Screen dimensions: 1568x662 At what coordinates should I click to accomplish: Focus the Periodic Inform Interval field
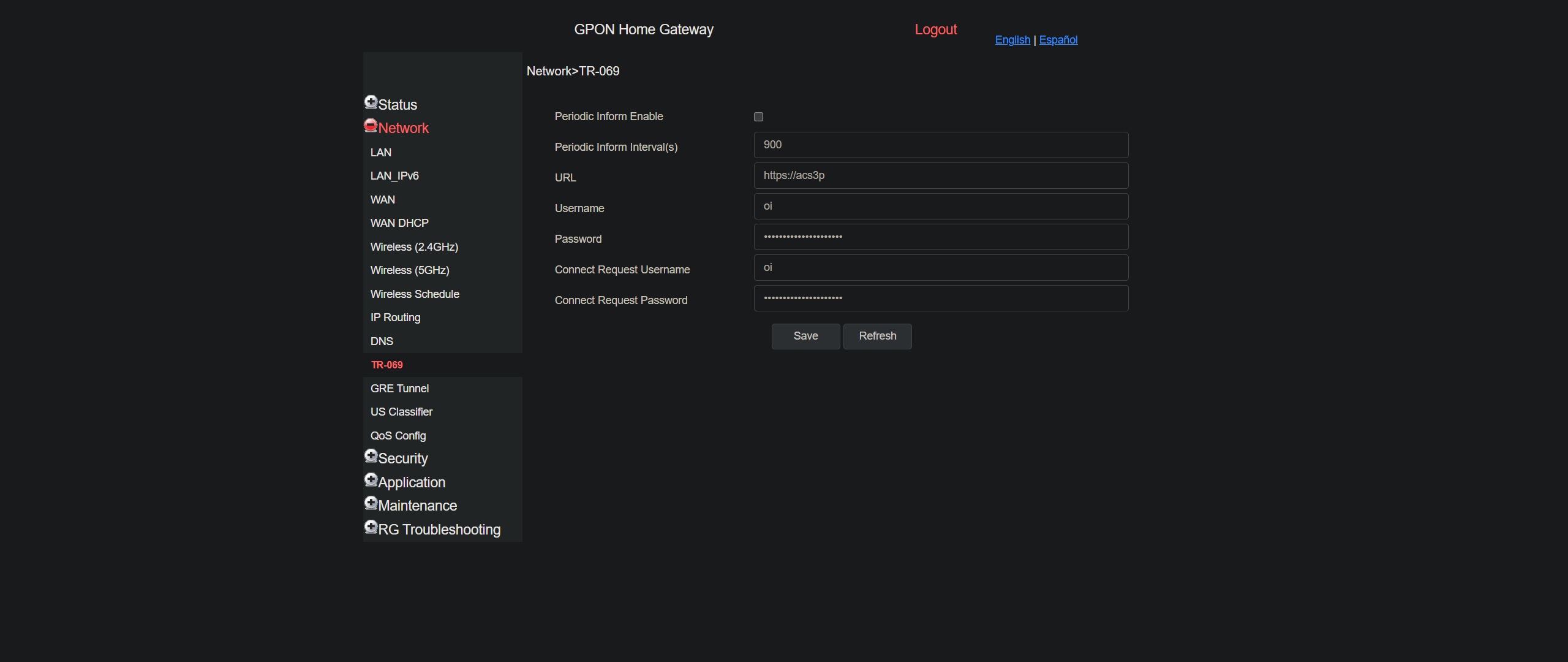pyautogui.click(x=940, y=145)
